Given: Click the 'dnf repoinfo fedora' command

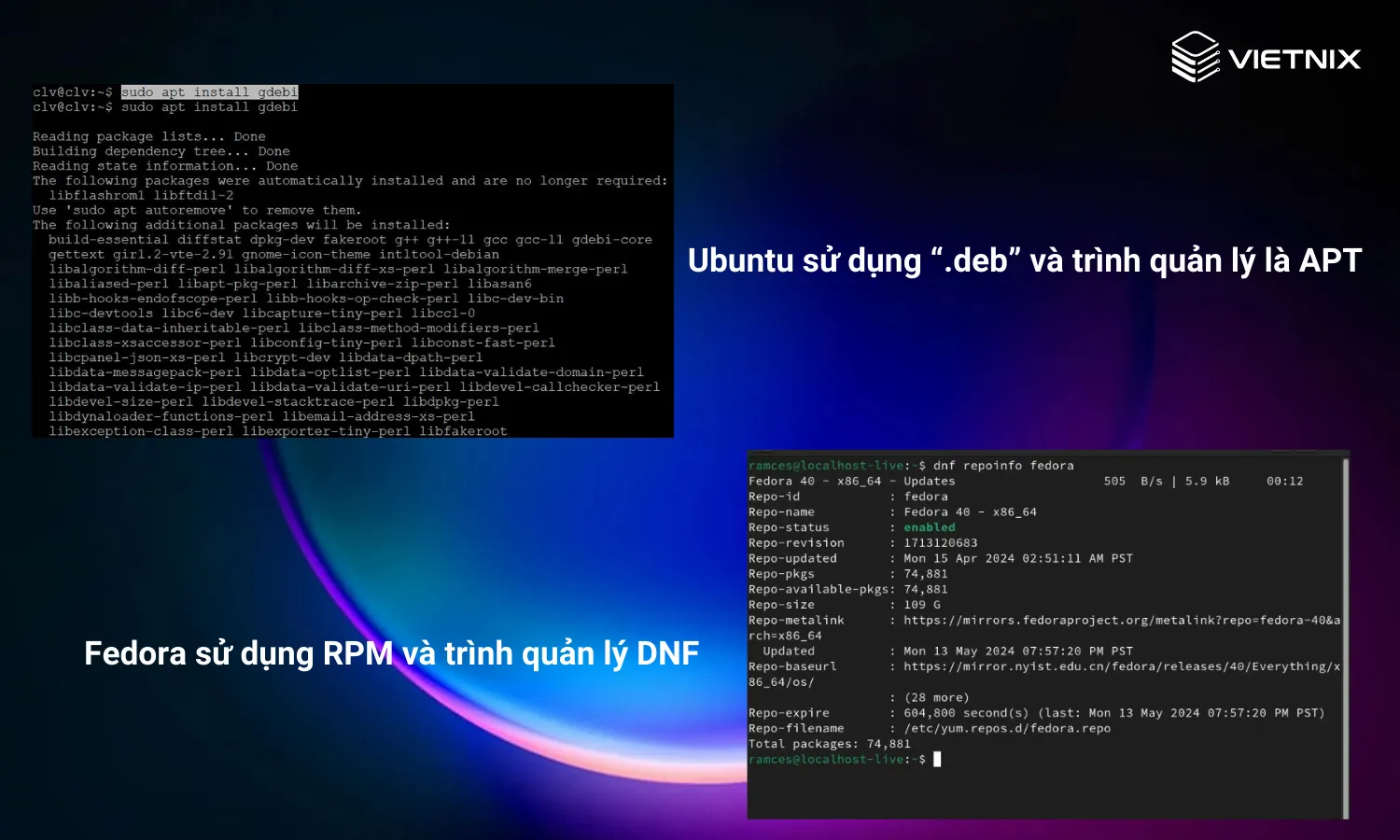Looking at the screenshot, I should pyautogui.click(x=1003, y=466).
